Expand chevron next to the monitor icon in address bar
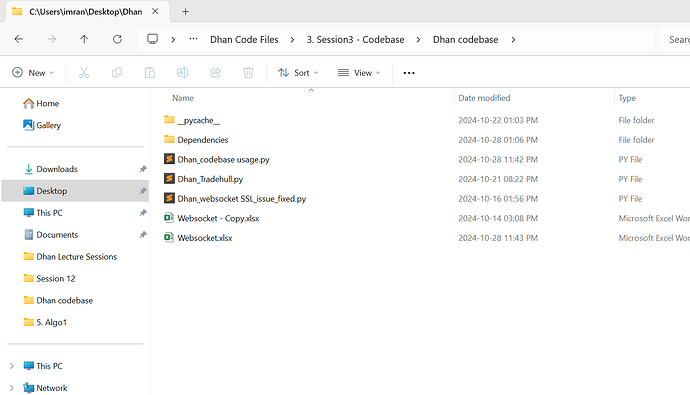This screenshot has width=690, height=395. coord(173,40)
